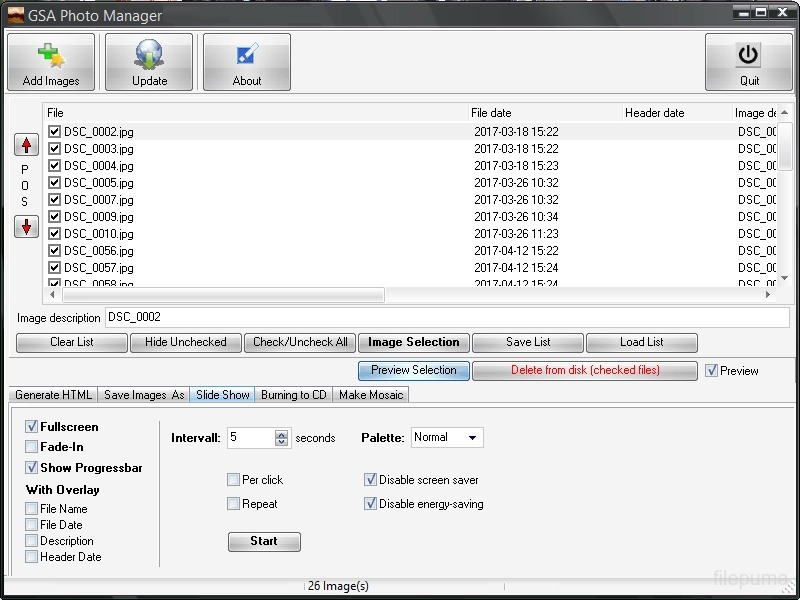Image resolution: width=800 pixels, height=600 pixels.
Task: Toggle the Repeat checkbox
Action: [x=233, y=504]
